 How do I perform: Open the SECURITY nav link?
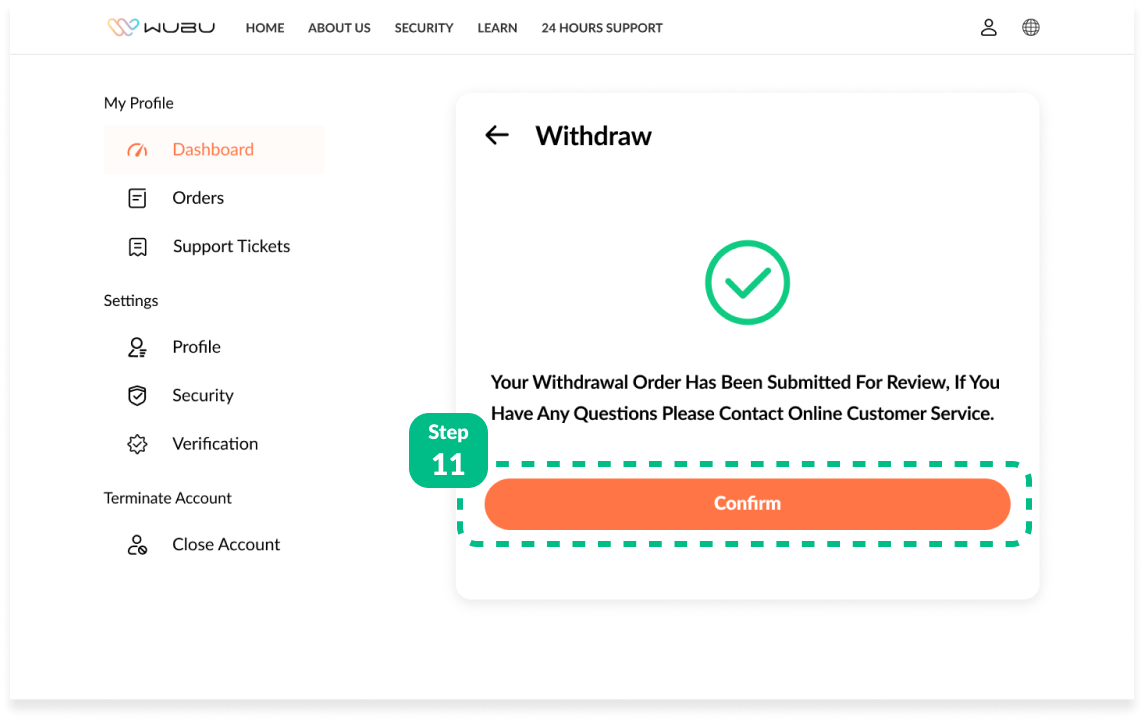click(x=424, y=28)
